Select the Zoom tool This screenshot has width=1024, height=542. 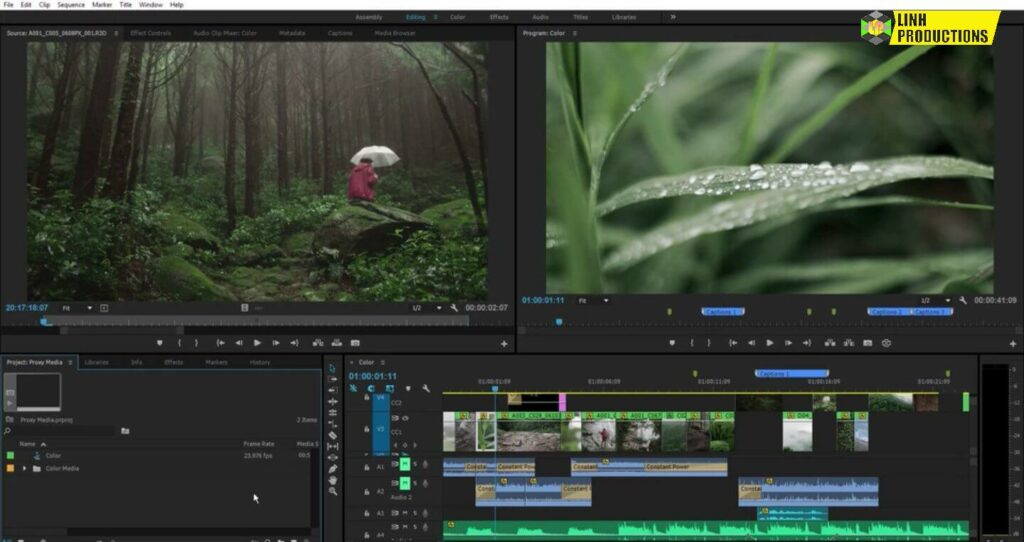[332, 491]
